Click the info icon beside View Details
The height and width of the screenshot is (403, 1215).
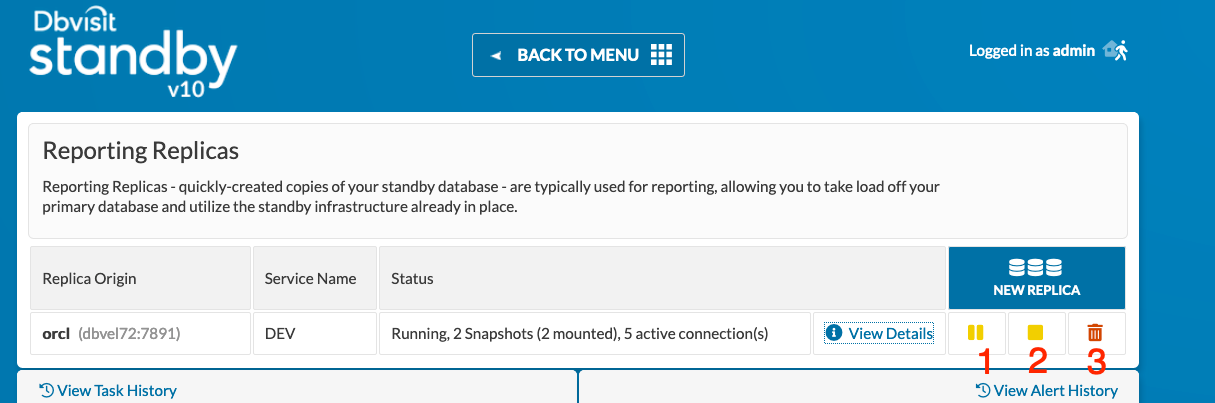(x=834, y=333)
